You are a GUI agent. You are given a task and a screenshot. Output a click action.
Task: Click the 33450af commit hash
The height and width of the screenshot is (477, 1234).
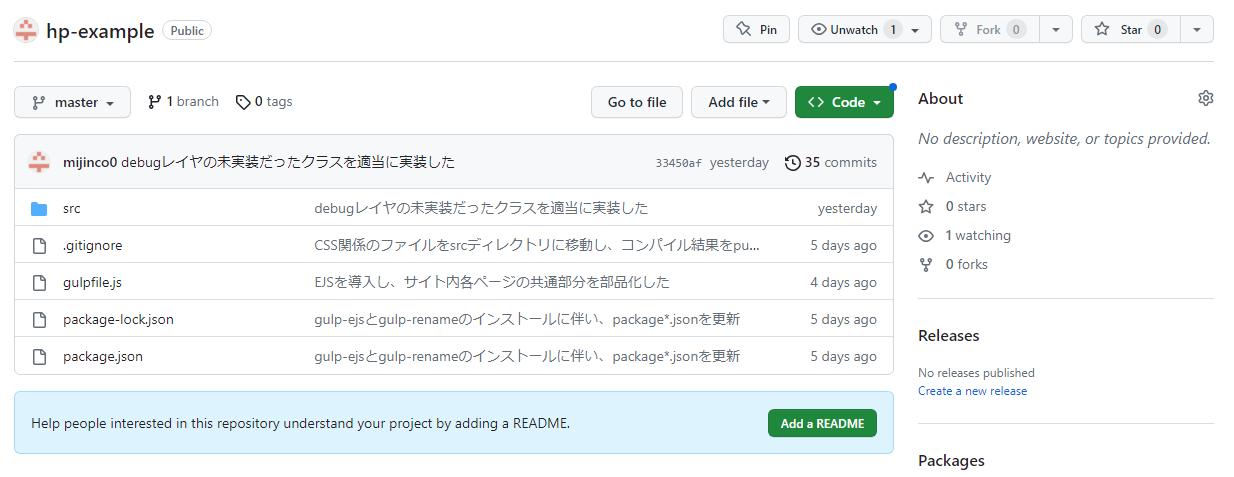678,163
